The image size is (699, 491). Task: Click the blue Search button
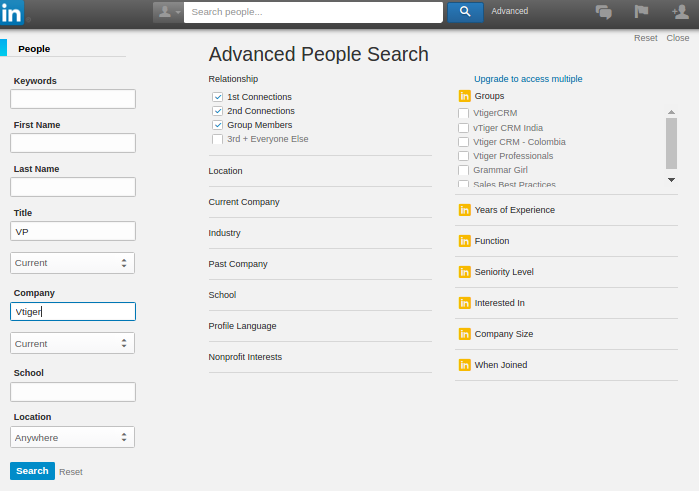click(x=32, y=471)
